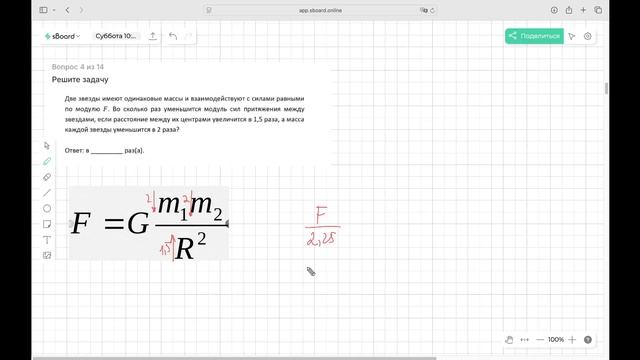Go back in Safari

point(67,10)
